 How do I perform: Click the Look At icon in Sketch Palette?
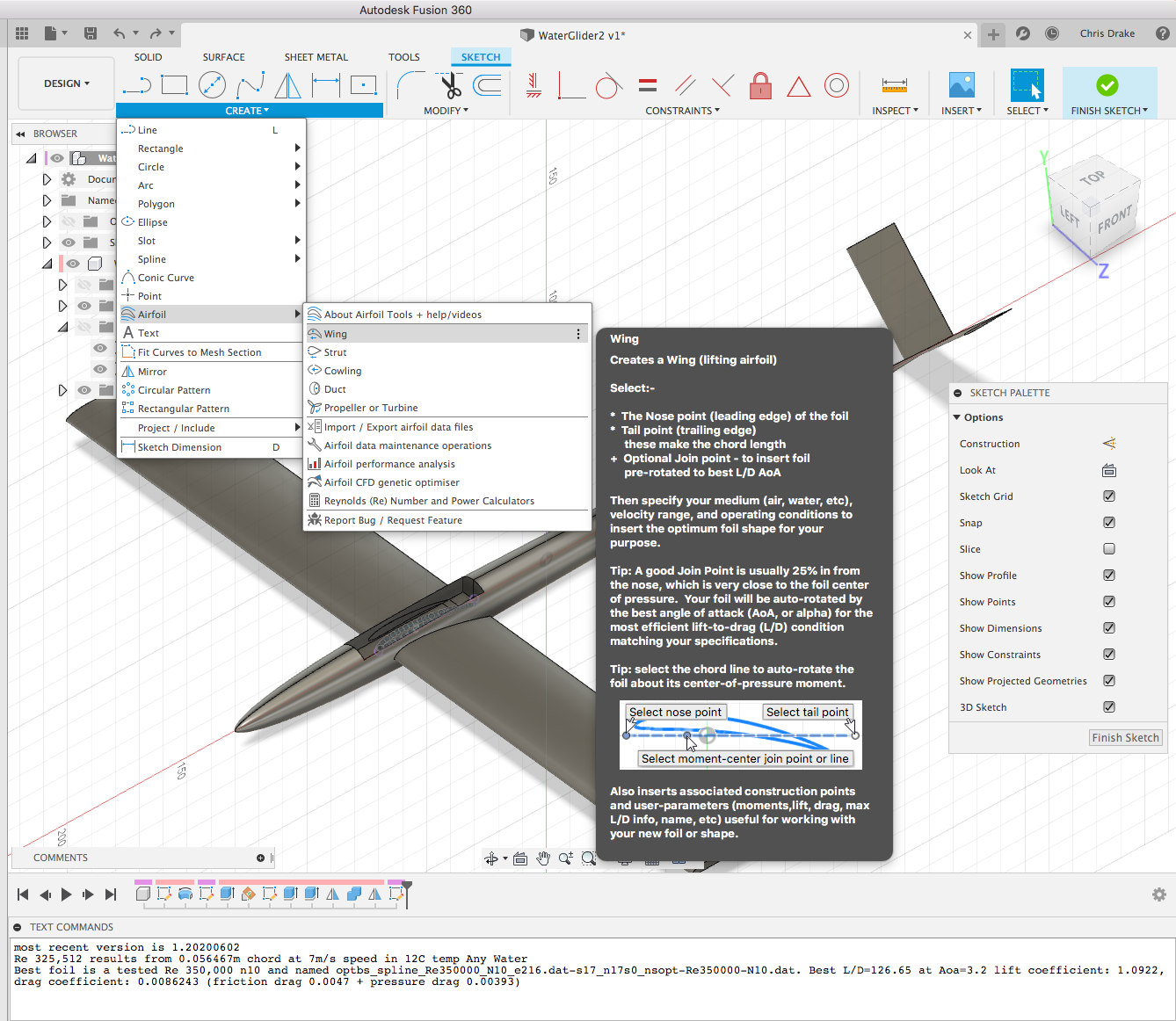tap(1109, 470)
